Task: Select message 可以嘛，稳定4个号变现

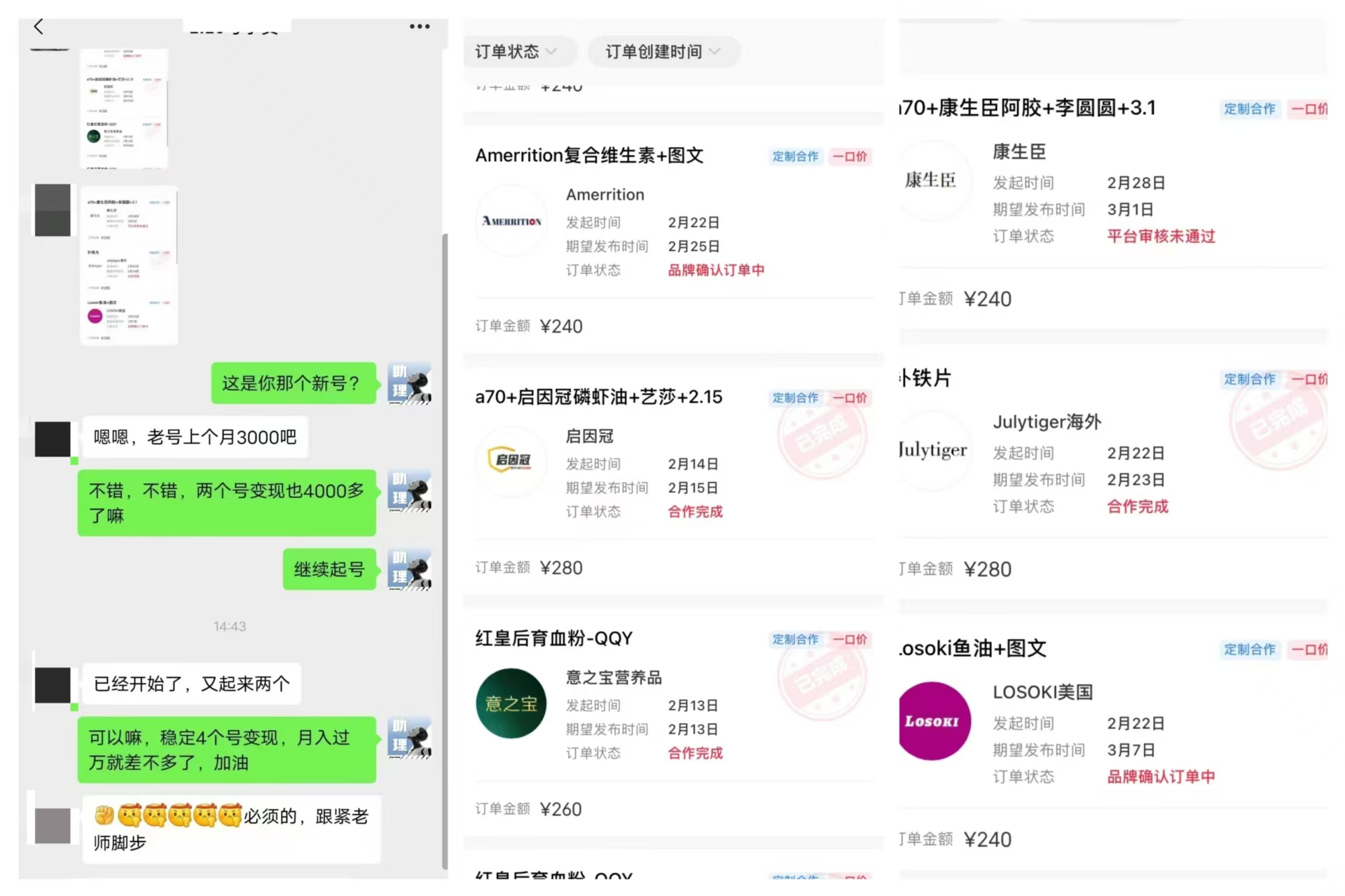Action: (226, 750)
